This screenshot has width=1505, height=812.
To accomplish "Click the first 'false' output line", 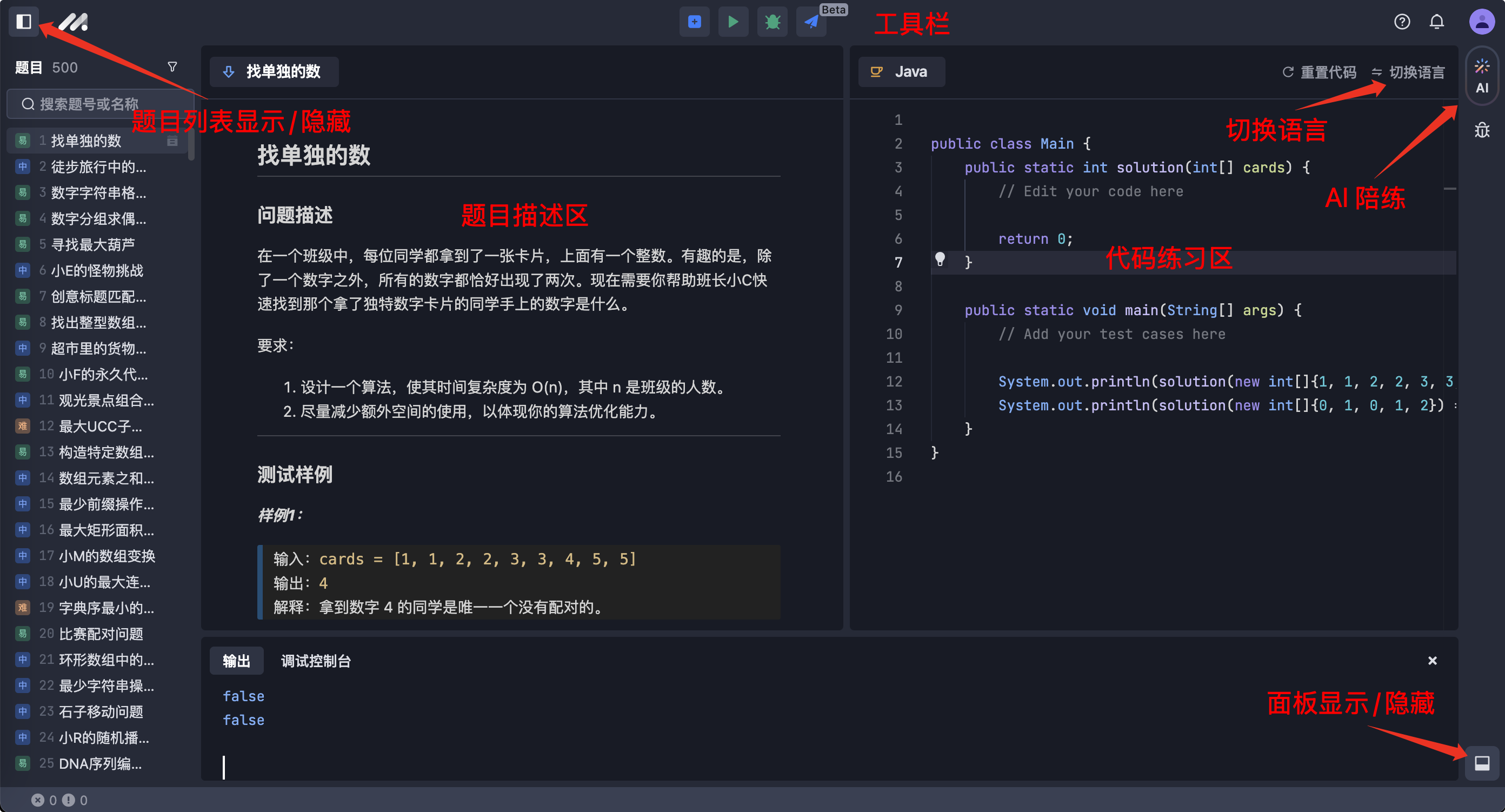I will click(x=244, y=696).
